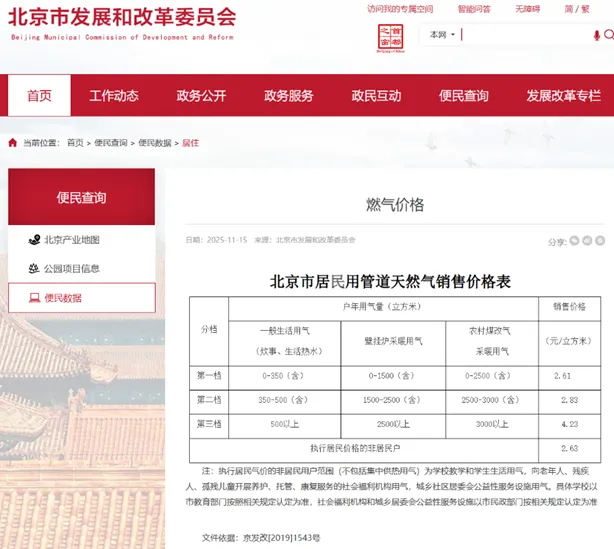Open the 政务公开 menu
This screenshot has height=549, width=614.
(x=201, y=96)
